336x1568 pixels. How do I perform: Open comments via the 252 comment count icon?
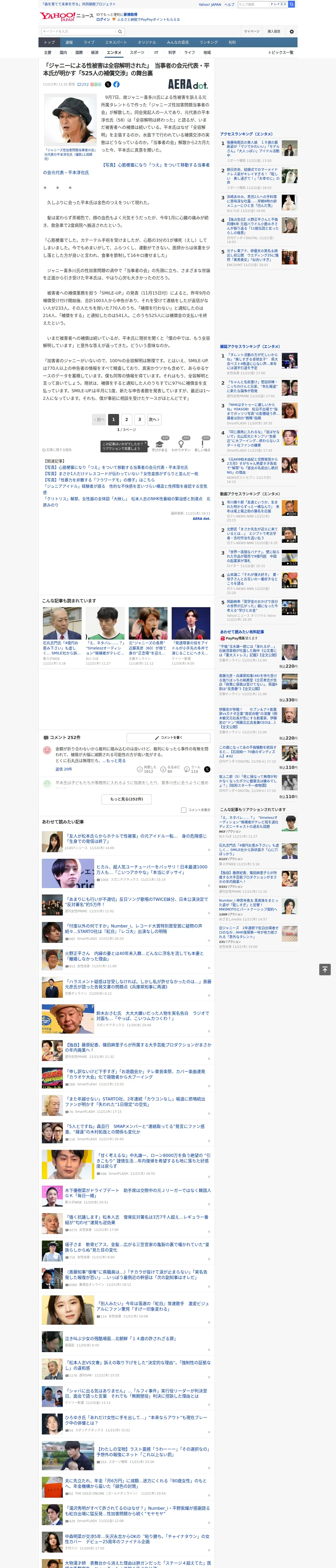(83, 85)
